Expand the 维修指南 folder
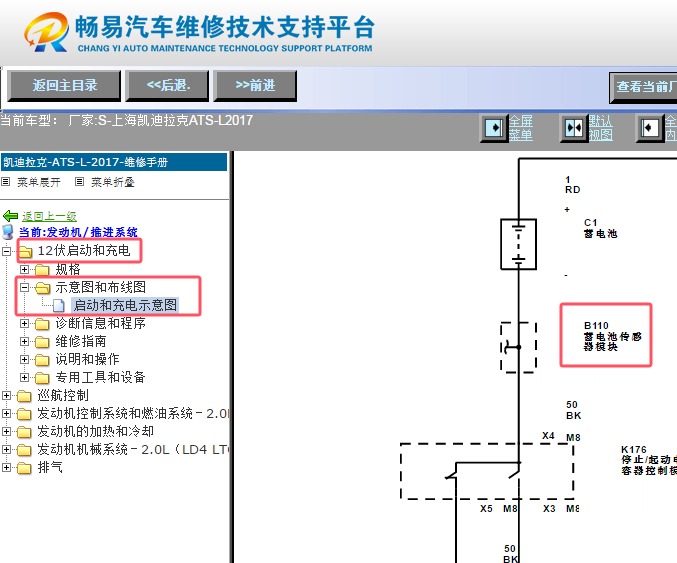This screenshot has width=677, height=563. tap(25, 342)
